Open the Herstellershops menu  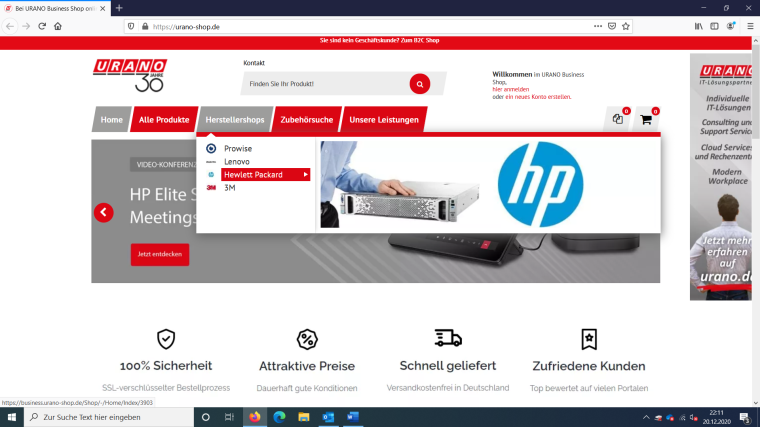pos(234,120)
